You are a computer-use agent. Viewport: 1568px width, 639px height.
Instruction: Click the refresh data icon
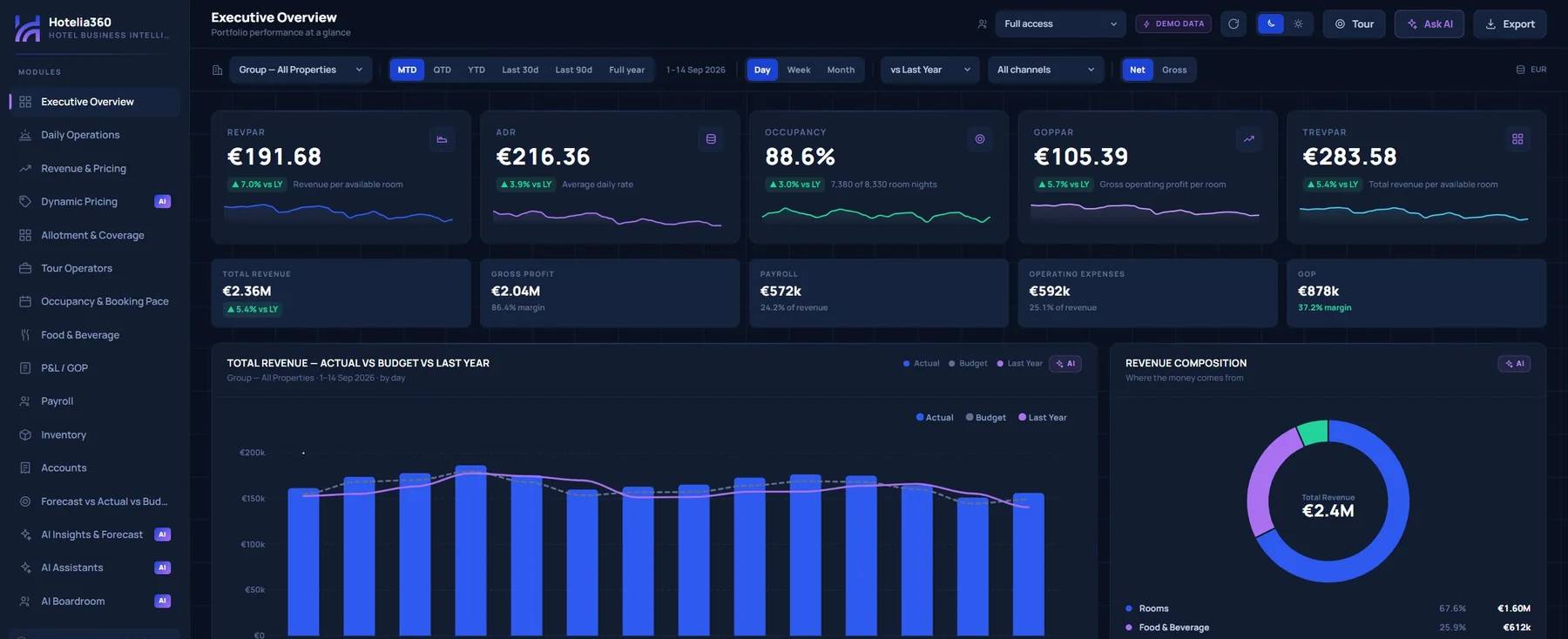(x=1233, y=24)
